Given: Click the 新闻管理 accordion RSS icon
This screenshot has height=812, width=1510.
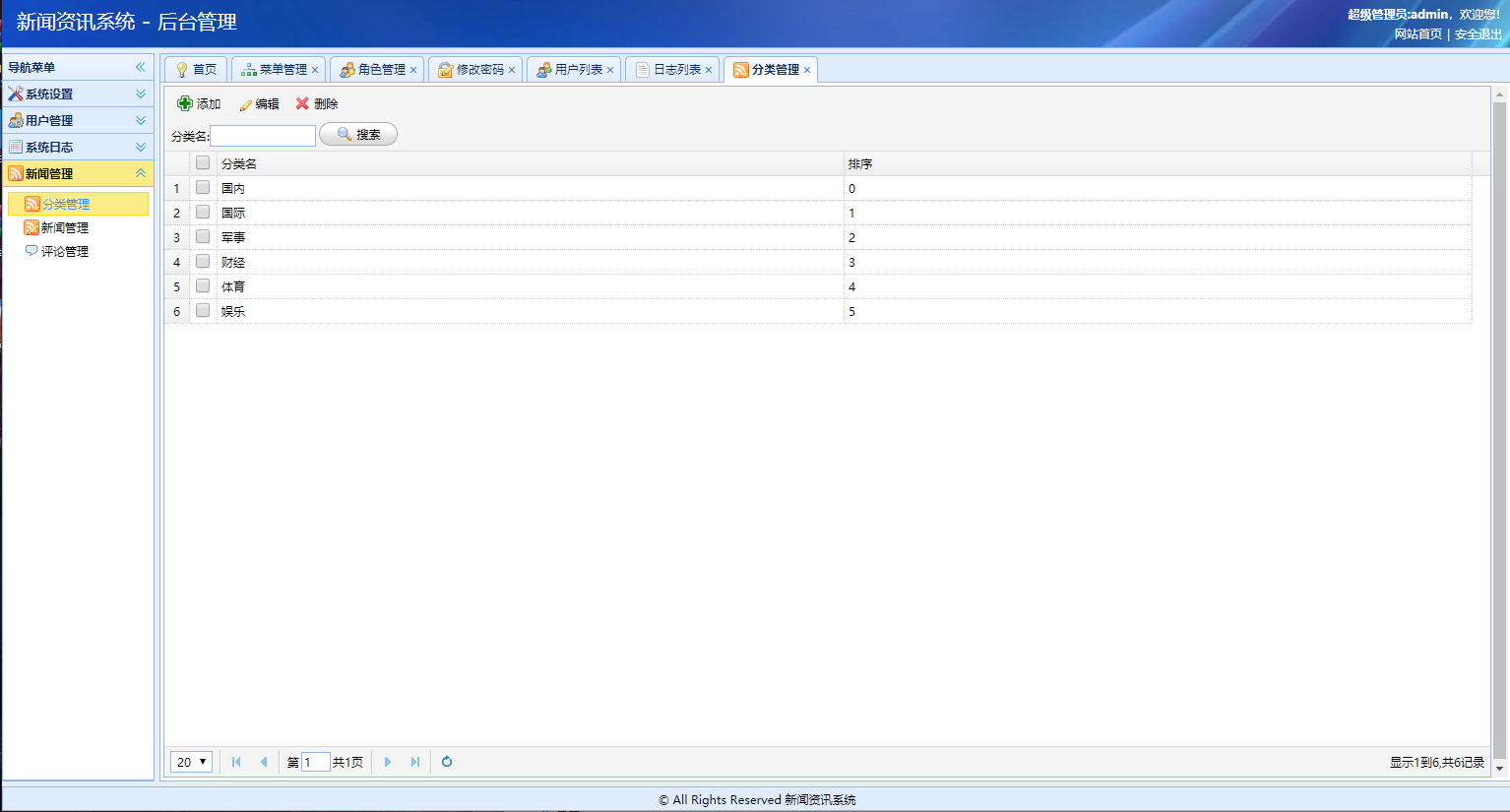Looking at the screenshot, I should tap(16, 173).
